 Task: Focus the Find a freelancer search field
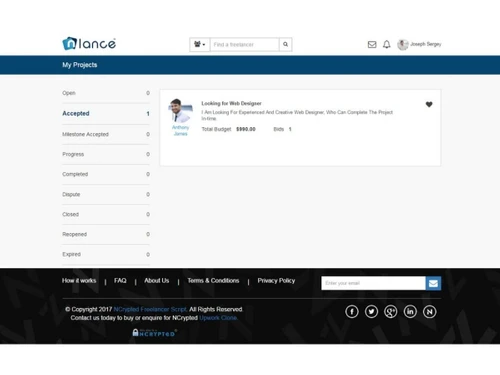tap(244, 44)
